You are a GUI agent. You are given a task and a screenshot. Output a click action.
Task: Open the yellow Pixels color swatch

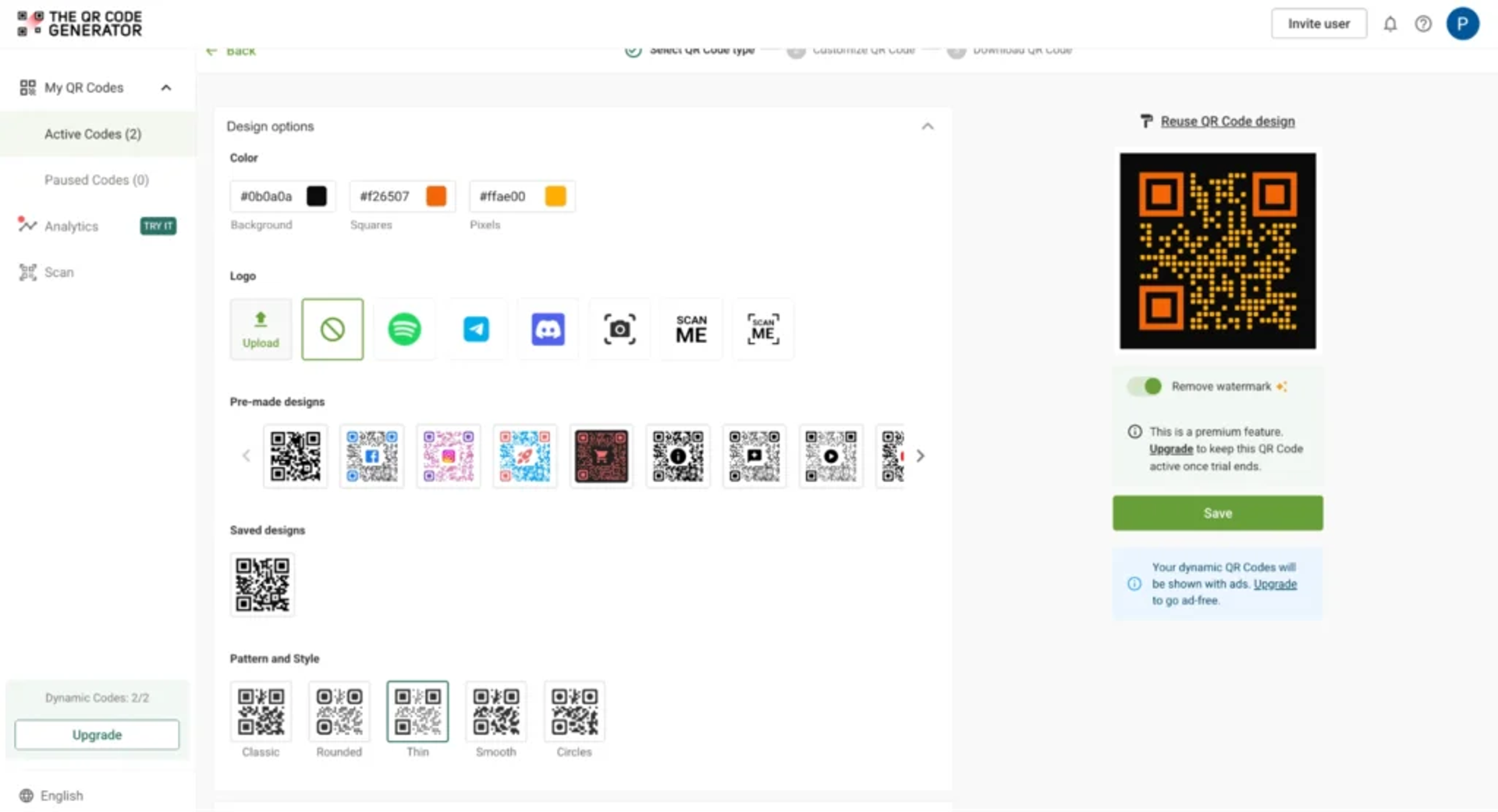click(556, 197)
